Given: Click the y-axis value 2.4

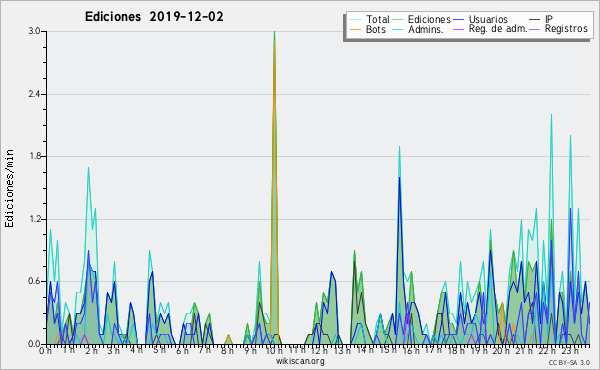Looking at the screenshot, I should click(x=34, y=94).
